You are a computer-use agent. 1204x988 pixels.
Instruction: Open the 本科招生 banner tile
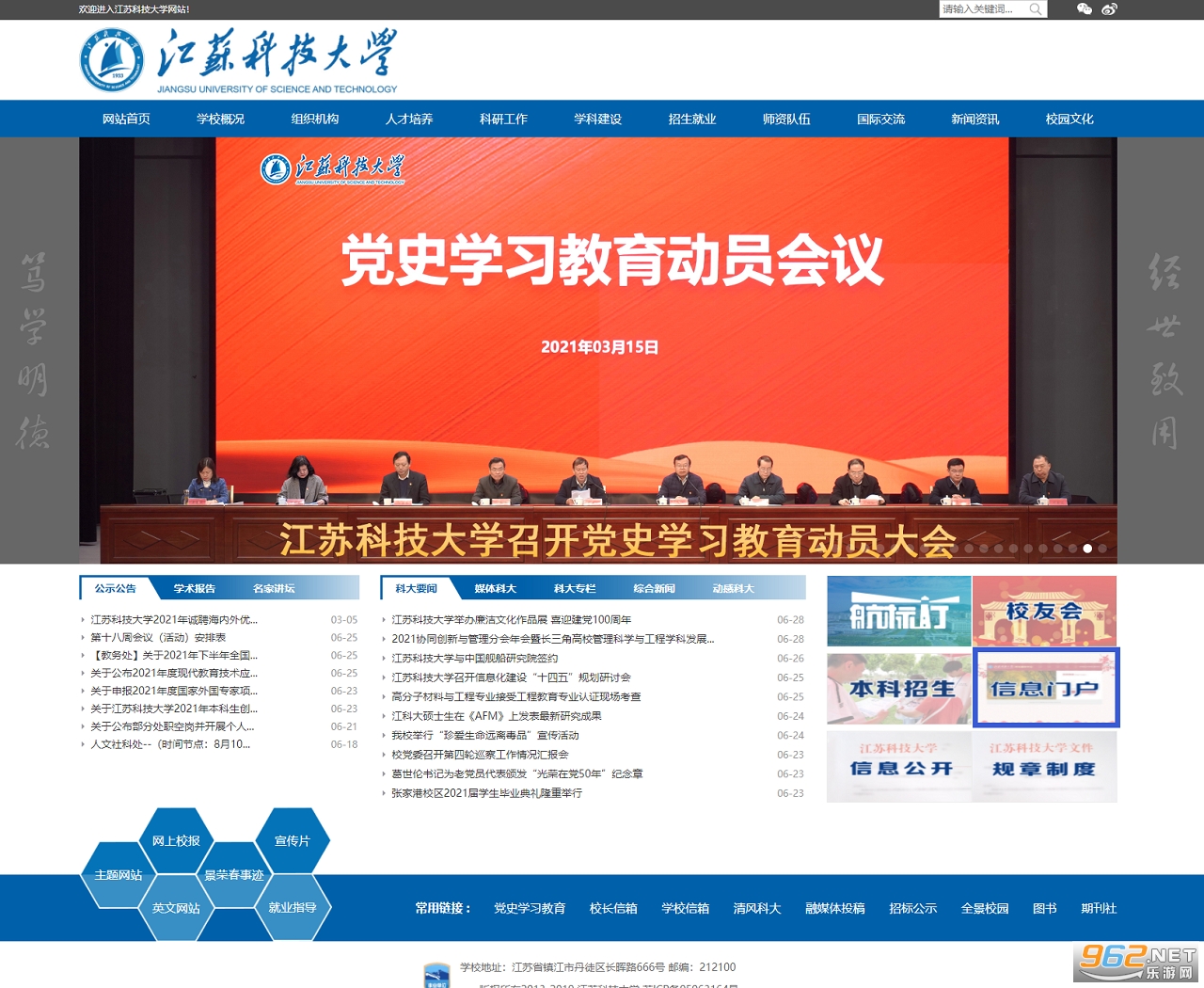pyautogui.click(x=899, y=689)
